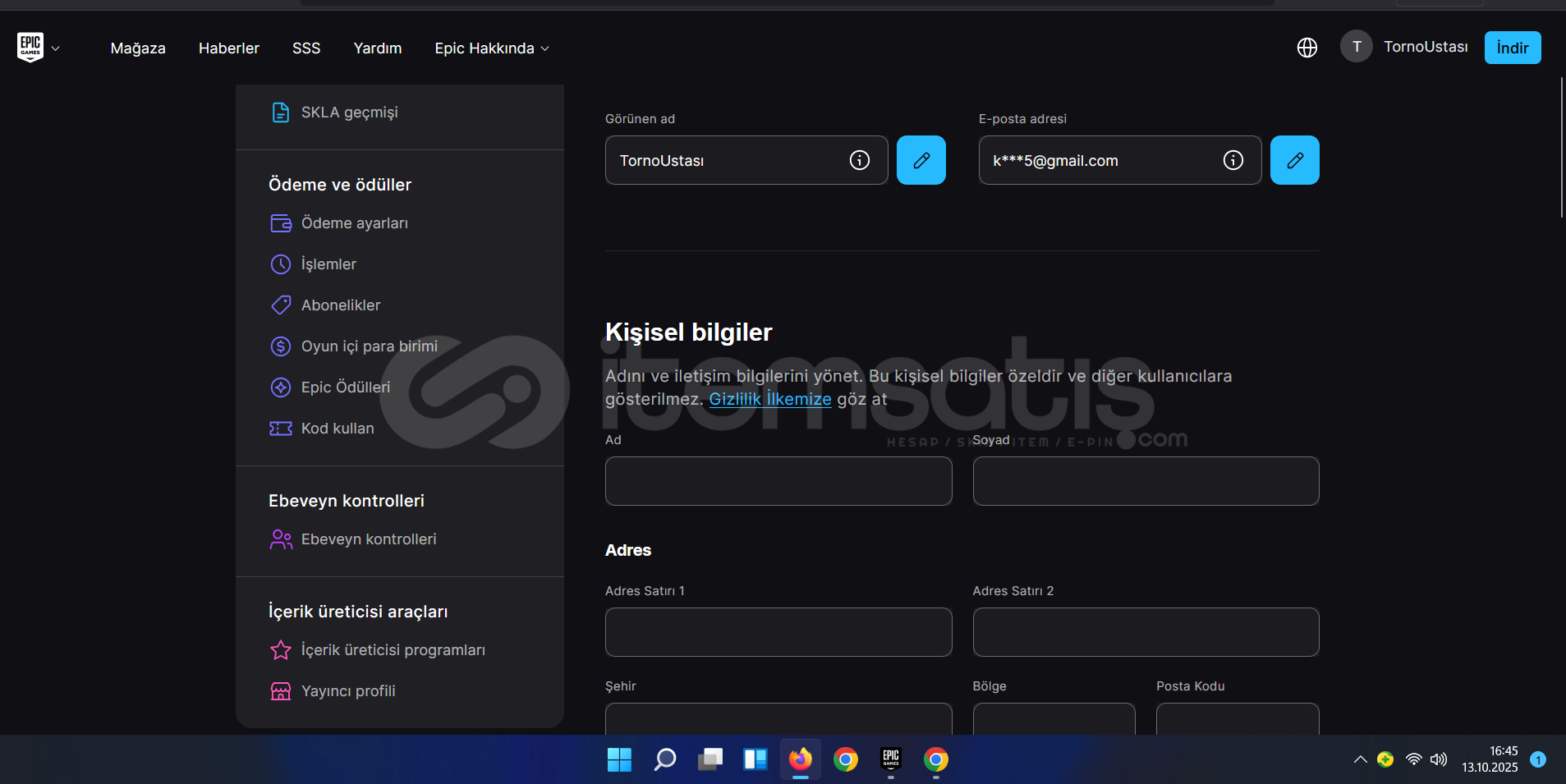Expand the Epic Hakkında menu
Screen dimensions: 1566x784
click(491, 48)
